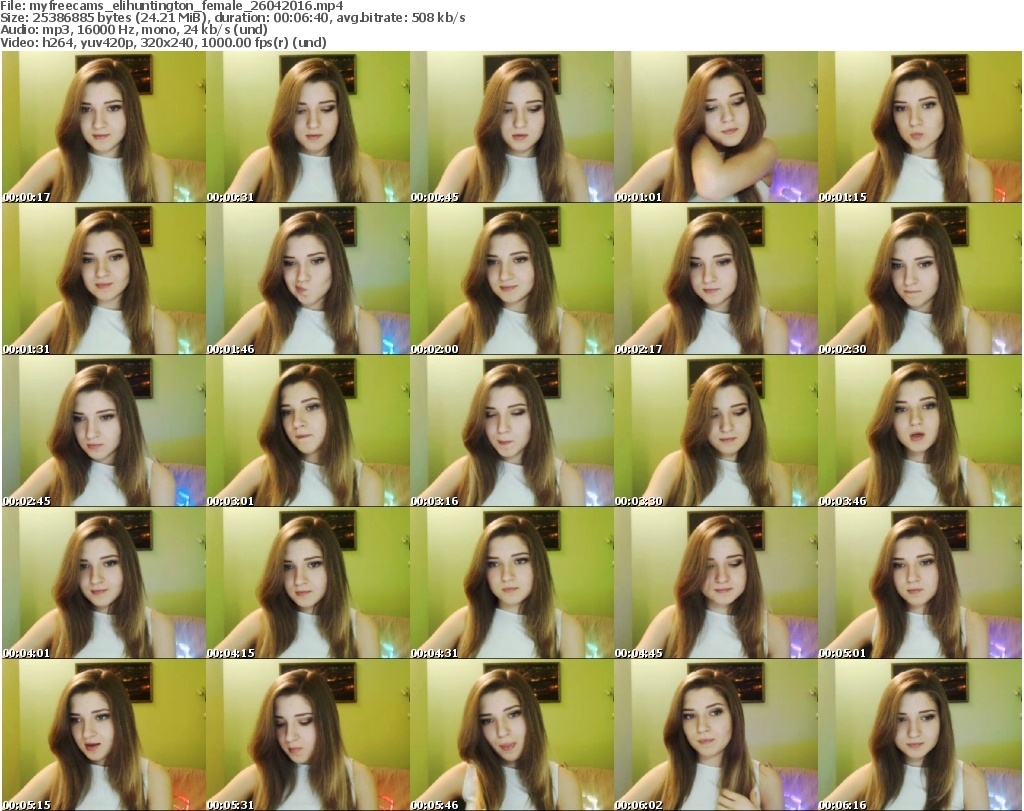This screenshot has height=811, width=1024.
Task: Open the frame stamped 00:00:45
Action: [512, 127]
